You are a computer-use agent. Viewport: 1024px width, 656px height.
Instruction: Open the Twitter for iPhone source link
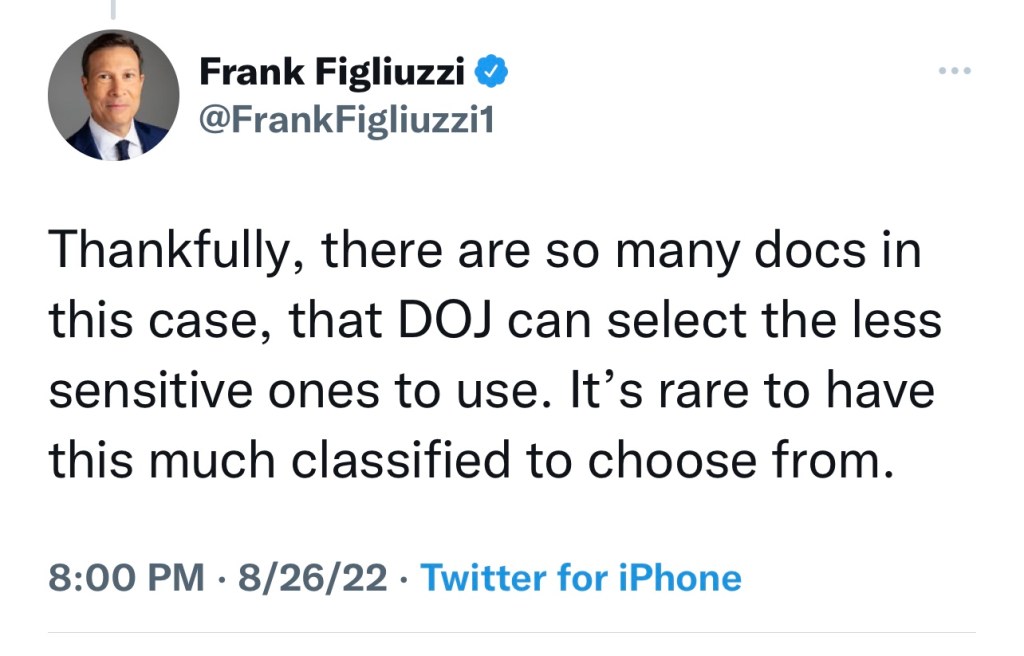click(x=581, y=578)
